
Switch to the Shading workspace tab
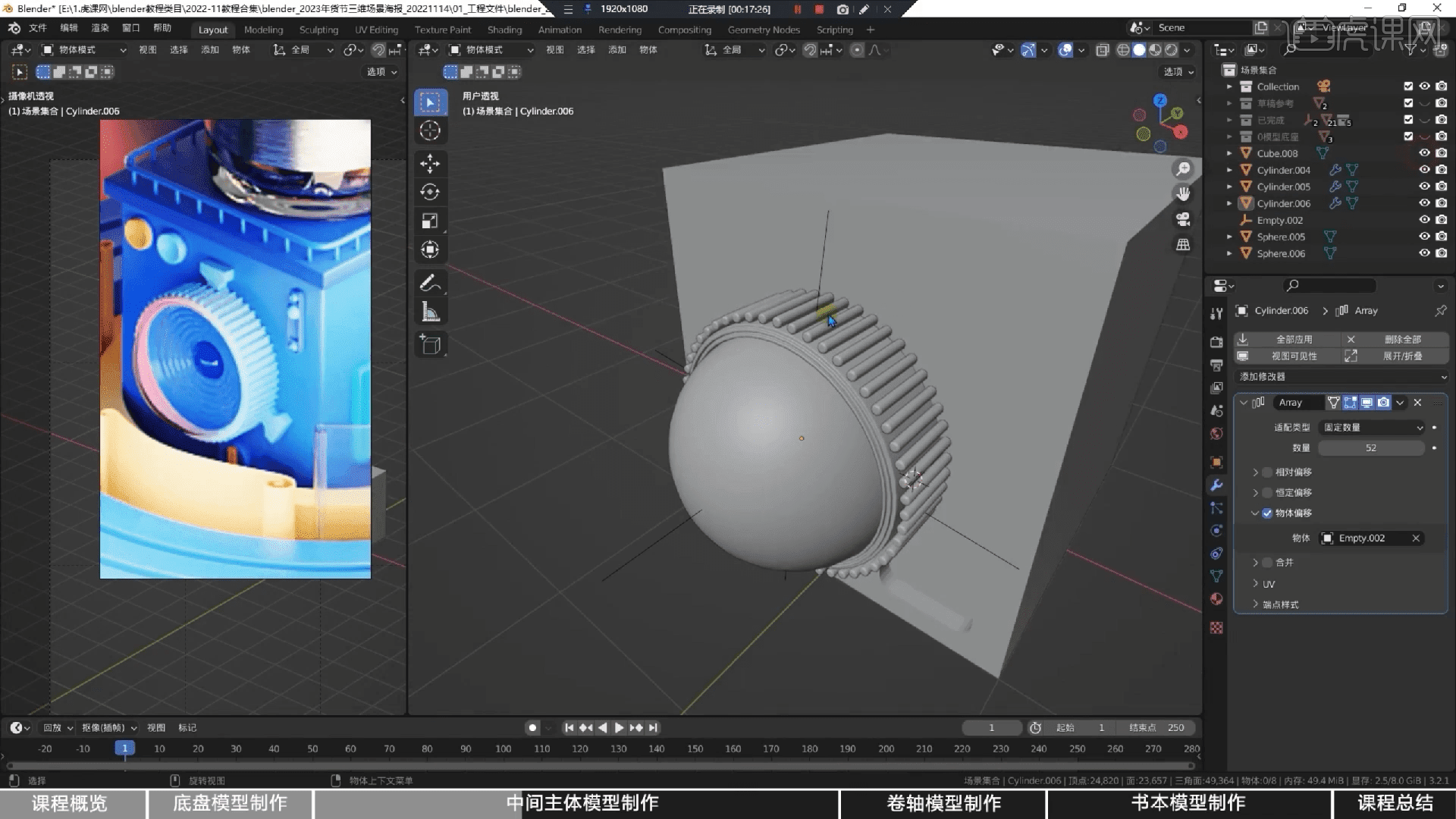pos(504,30)
